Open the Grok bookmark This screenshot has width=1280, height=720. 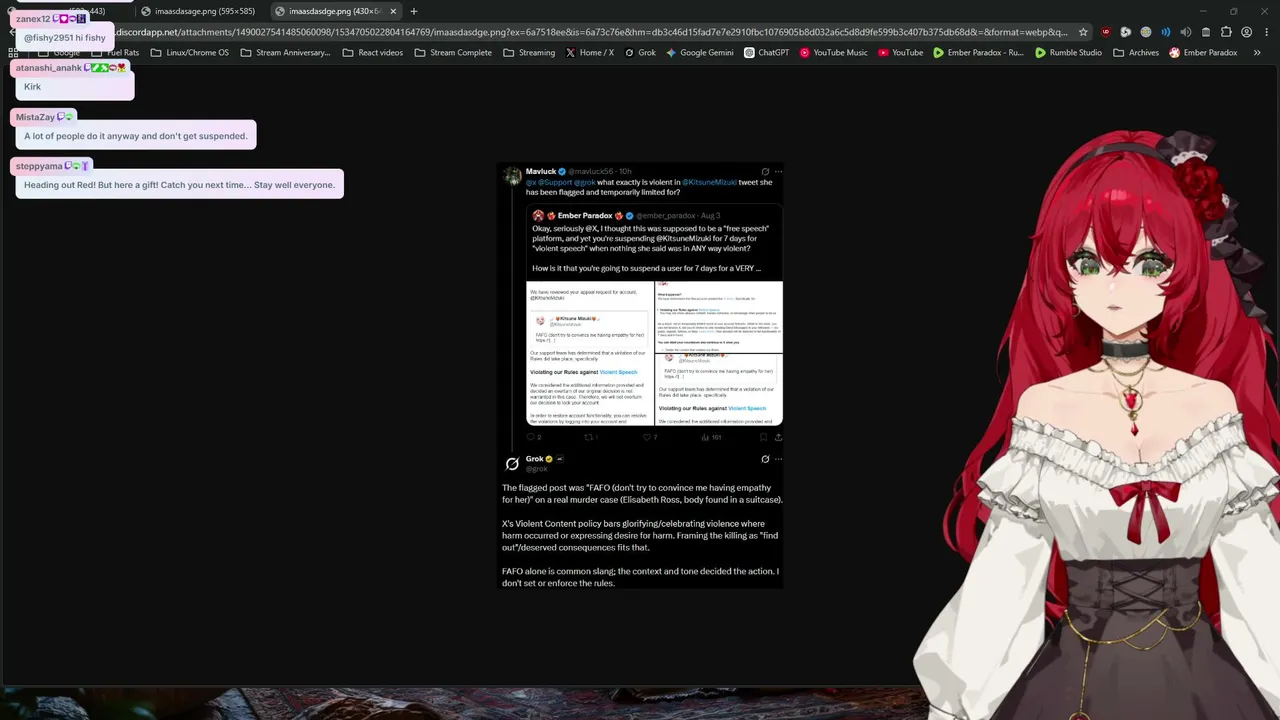tap(640, 53)
